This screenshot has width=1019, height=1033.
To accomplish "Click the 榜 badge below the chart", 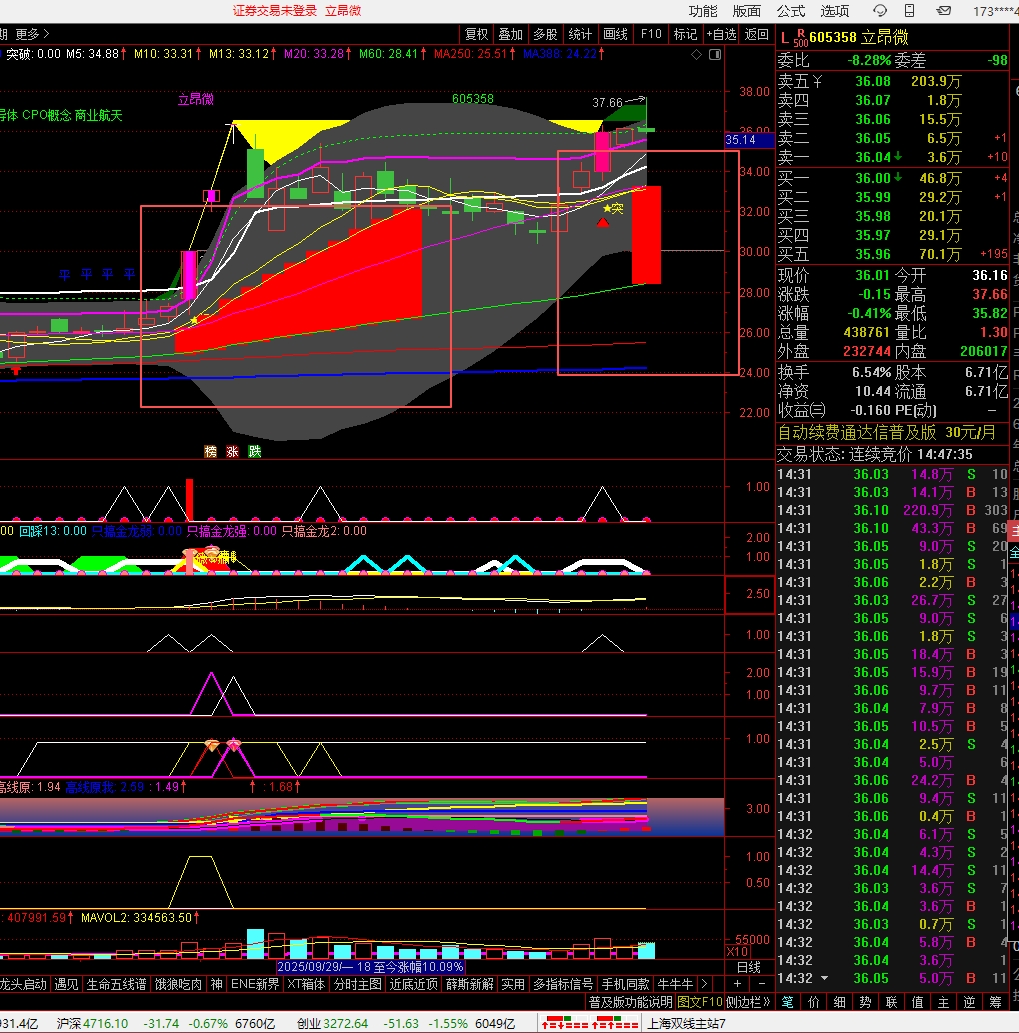I will (x=210, y=451).
